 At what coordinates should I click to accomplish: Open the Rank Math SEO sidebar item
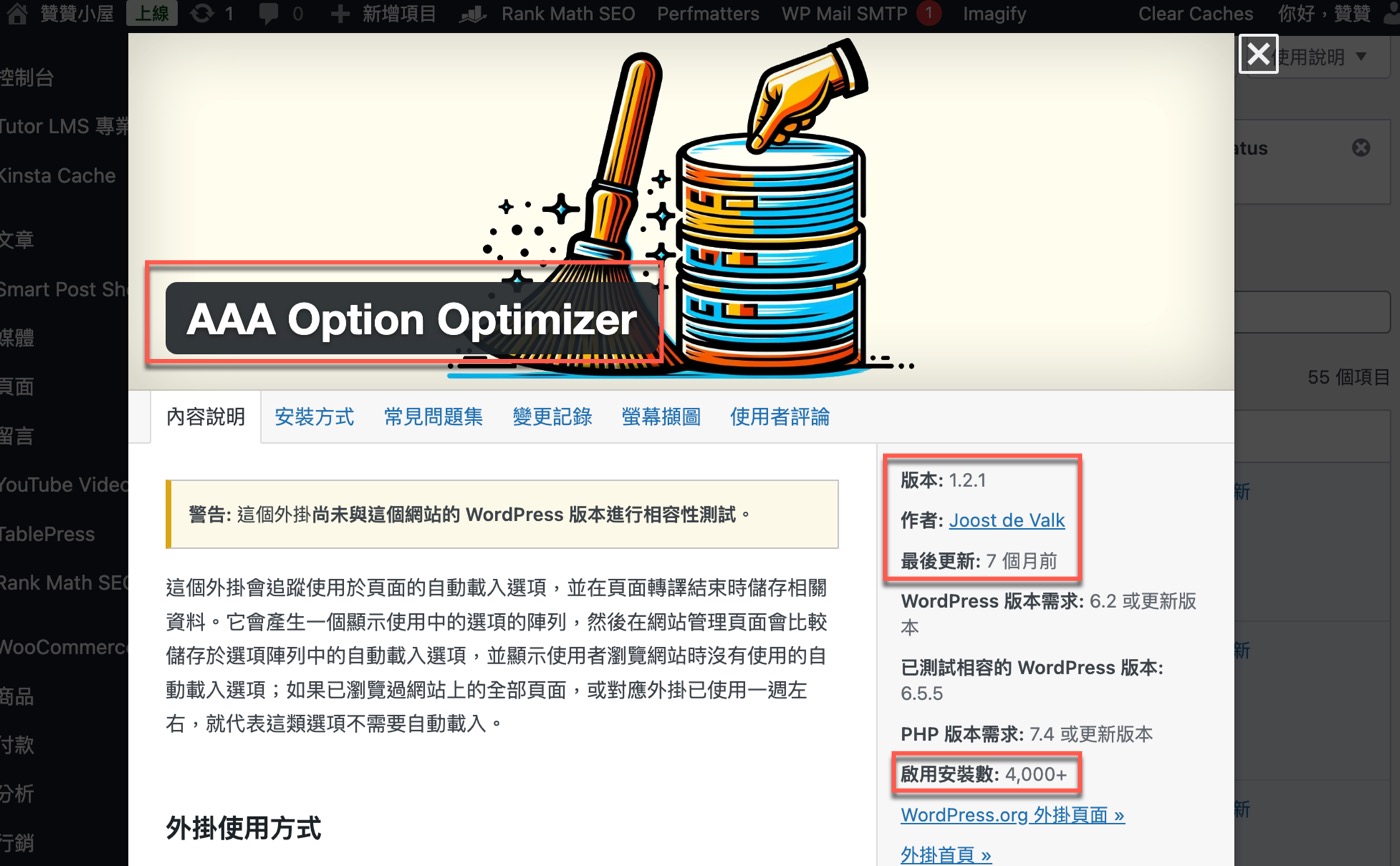click(64, 583)
